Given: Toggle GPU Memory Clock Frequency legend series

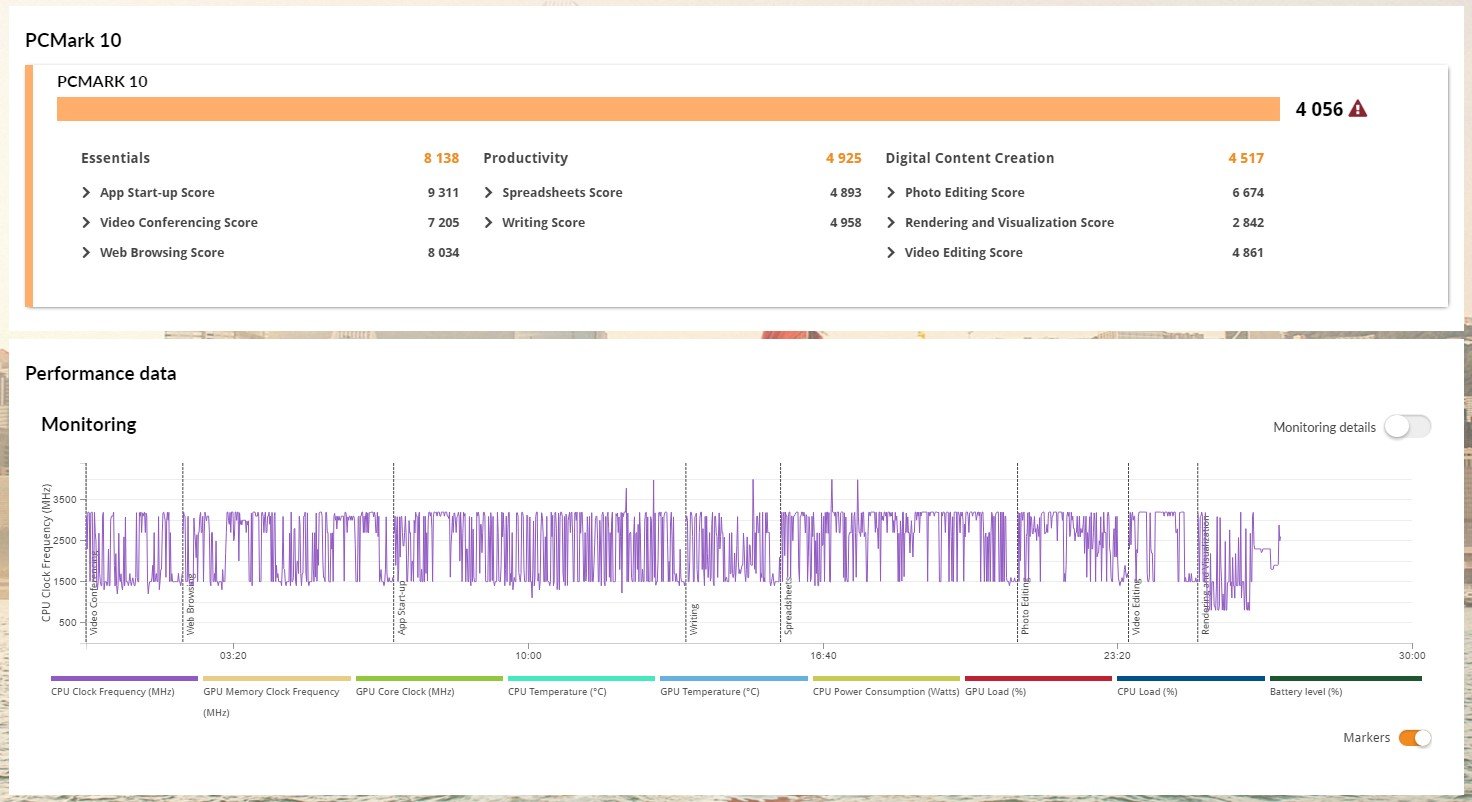Looking at the screenshot, I should [277, 696].
